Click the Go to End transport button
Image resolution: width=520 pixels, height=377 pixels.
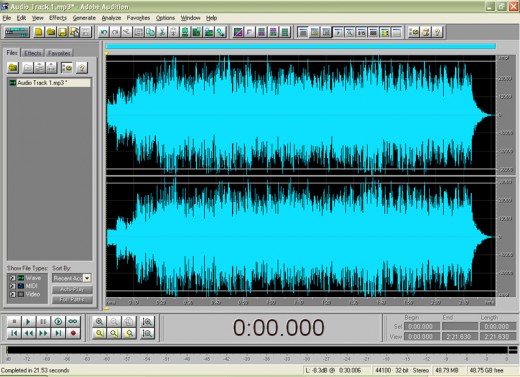point(58,333)
